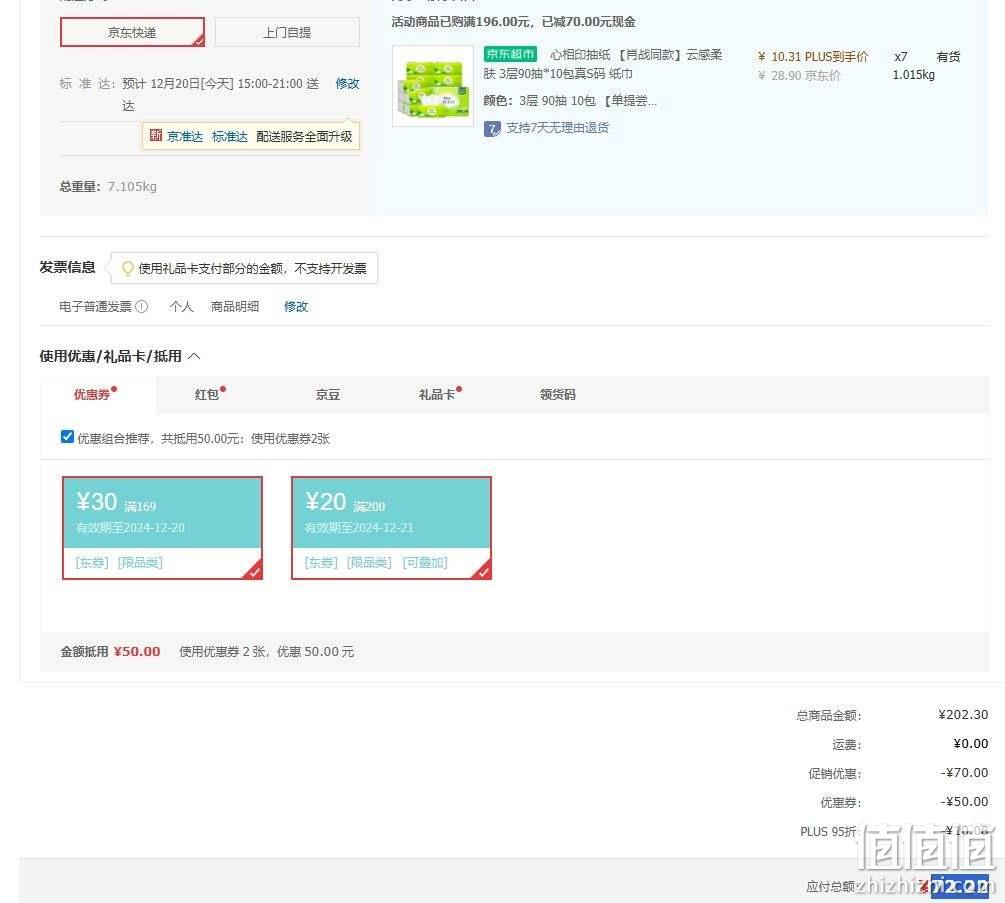Screen dimensions: 1005x903
Task: Choose 上门自提 pickup option
Action: [287, 32]
